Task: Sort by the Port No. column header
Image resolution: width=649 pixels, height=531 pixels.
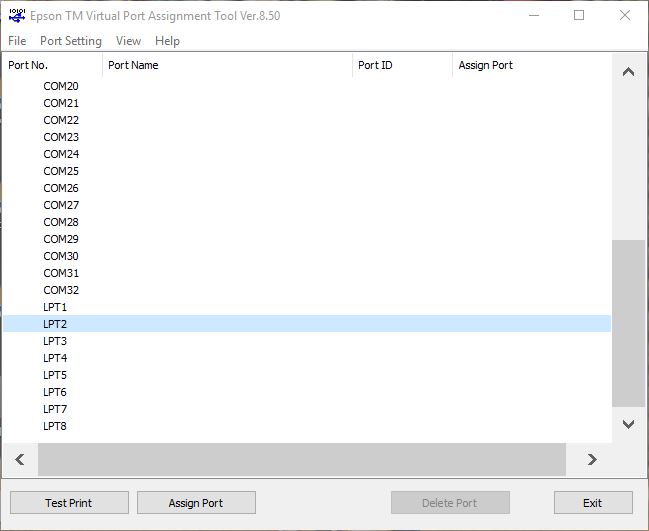Action: tap(52, 65)
